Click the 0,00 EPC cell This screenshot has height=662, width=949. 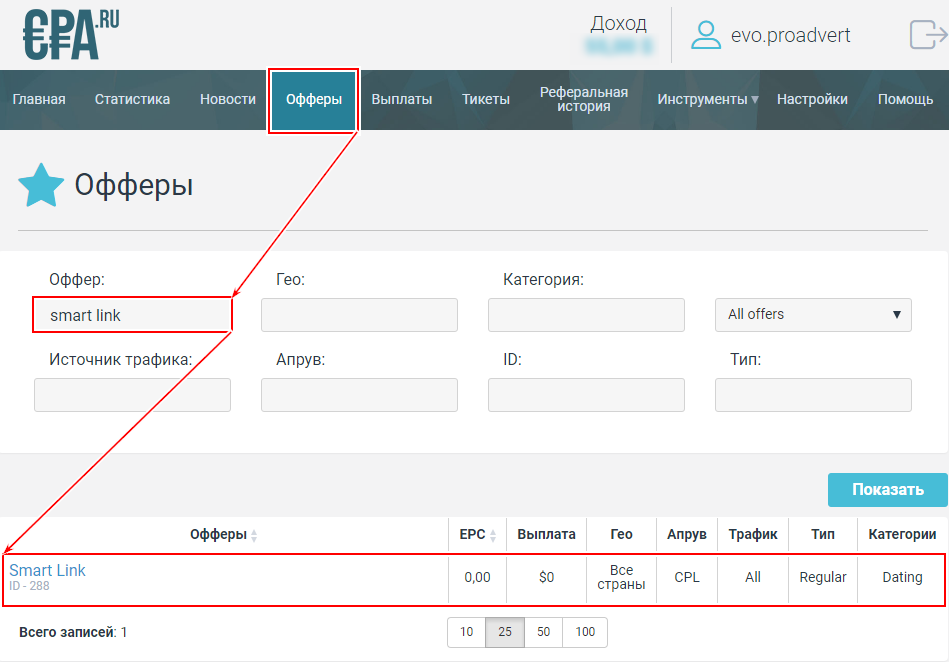click(477, 578)
